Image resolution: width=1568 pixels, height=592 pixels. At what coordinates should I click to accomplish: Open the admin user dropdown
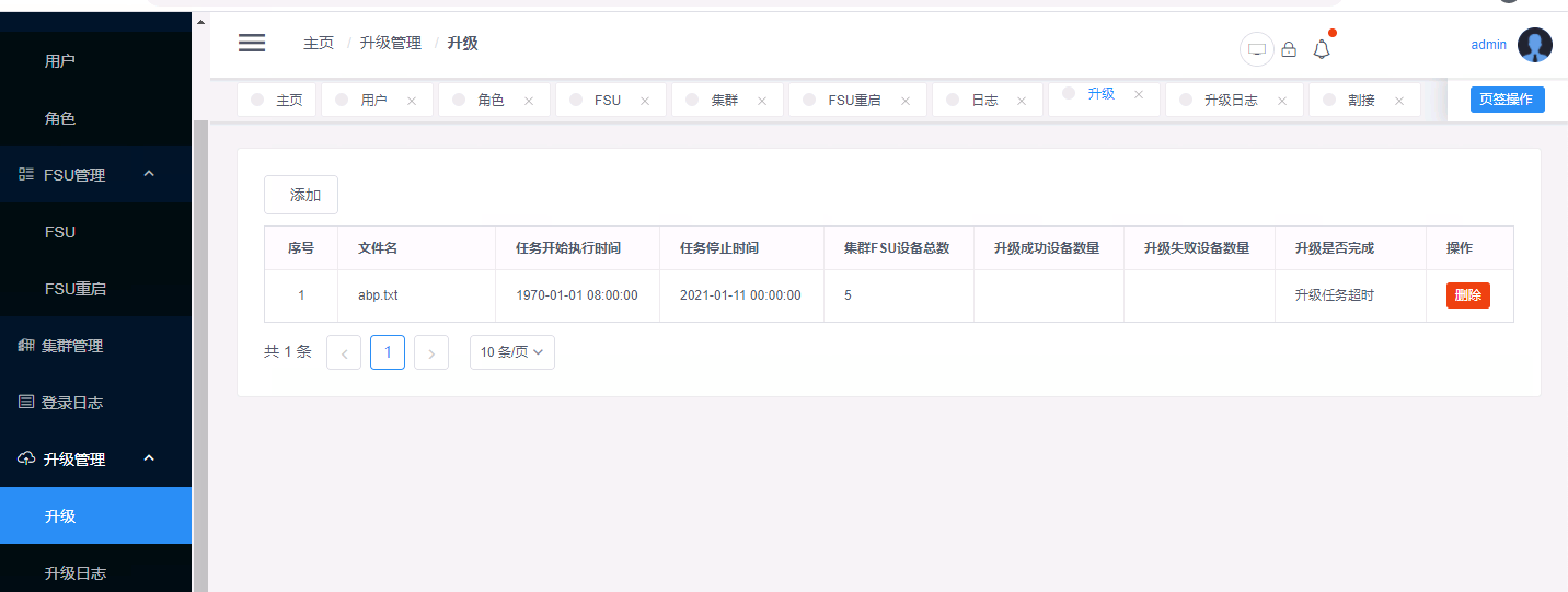tap(1488, 44)
